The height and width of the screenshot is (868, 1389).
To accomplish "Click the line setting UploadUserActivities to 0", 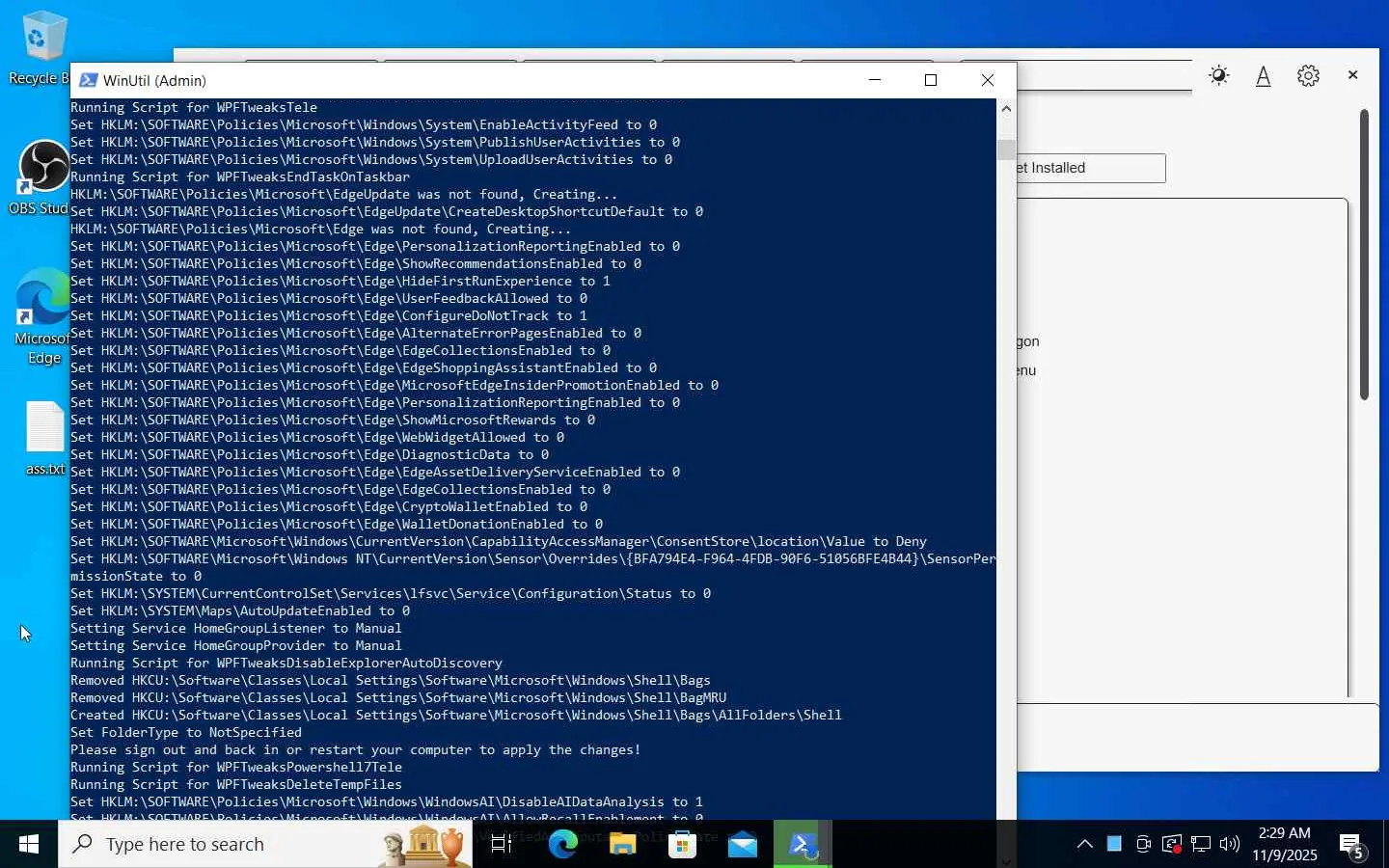I will pyautogui.click(x=371, y=159).
